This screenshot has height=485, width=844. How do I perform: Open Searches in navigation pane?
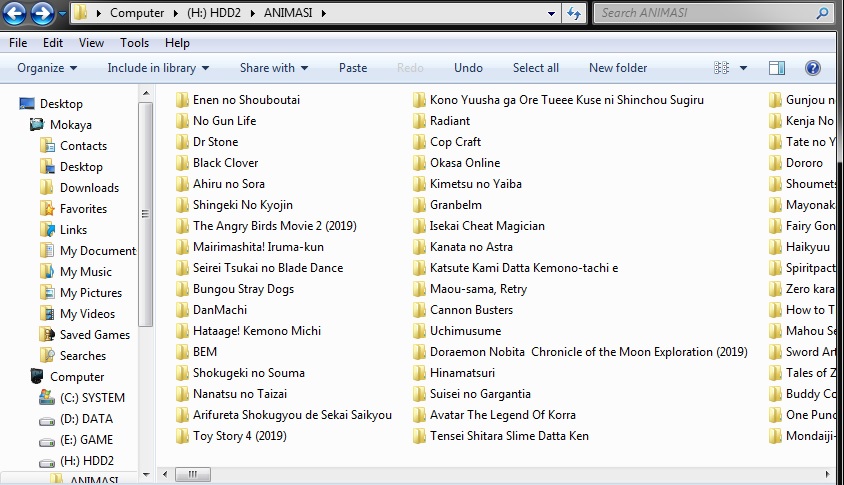83,355
